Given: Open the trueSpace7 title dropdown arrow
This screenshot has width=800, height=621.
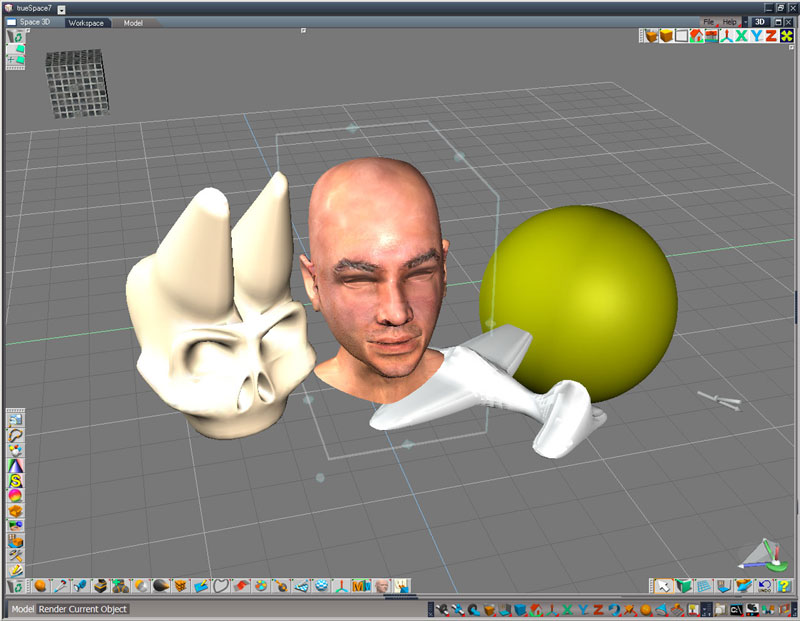Looking at the screenshot, I should (x=61, y=8).
